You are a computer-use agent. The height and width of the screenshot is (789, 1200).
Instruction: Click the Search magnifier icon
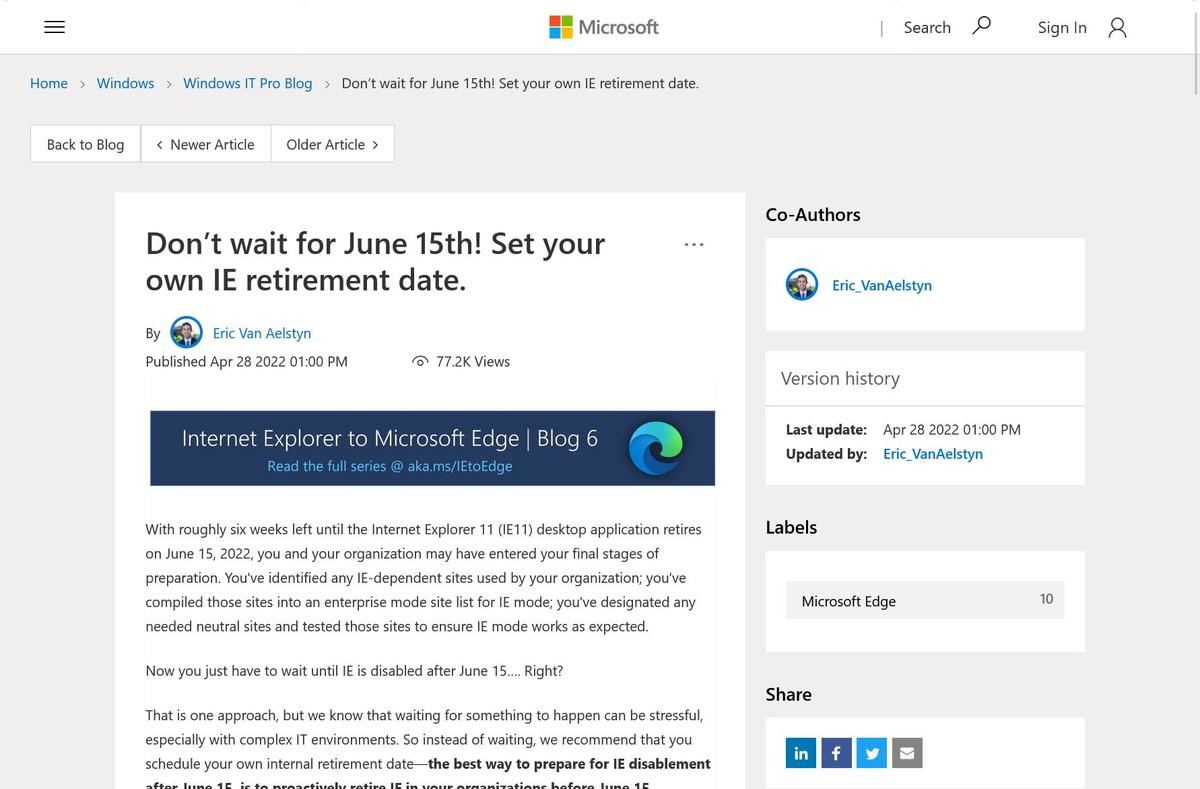pyautogui.click(x=982, y=26)
